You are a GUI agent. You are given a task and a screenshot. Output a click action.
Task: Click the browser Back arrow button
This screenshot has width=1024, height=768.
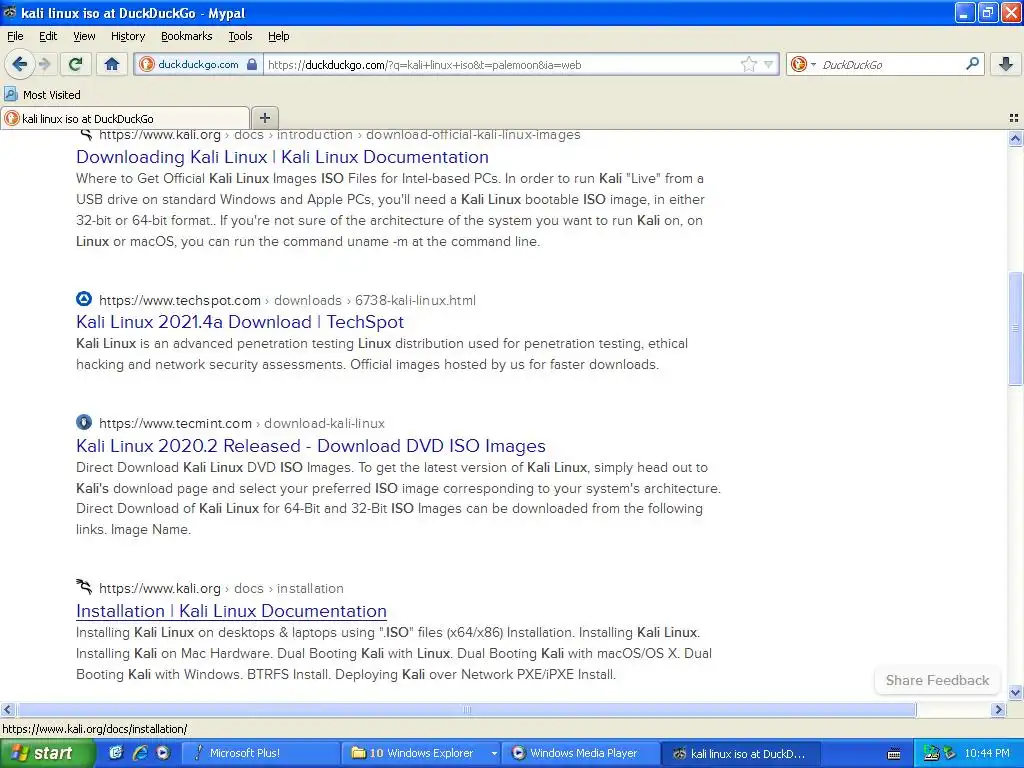(x=20, y=64)
